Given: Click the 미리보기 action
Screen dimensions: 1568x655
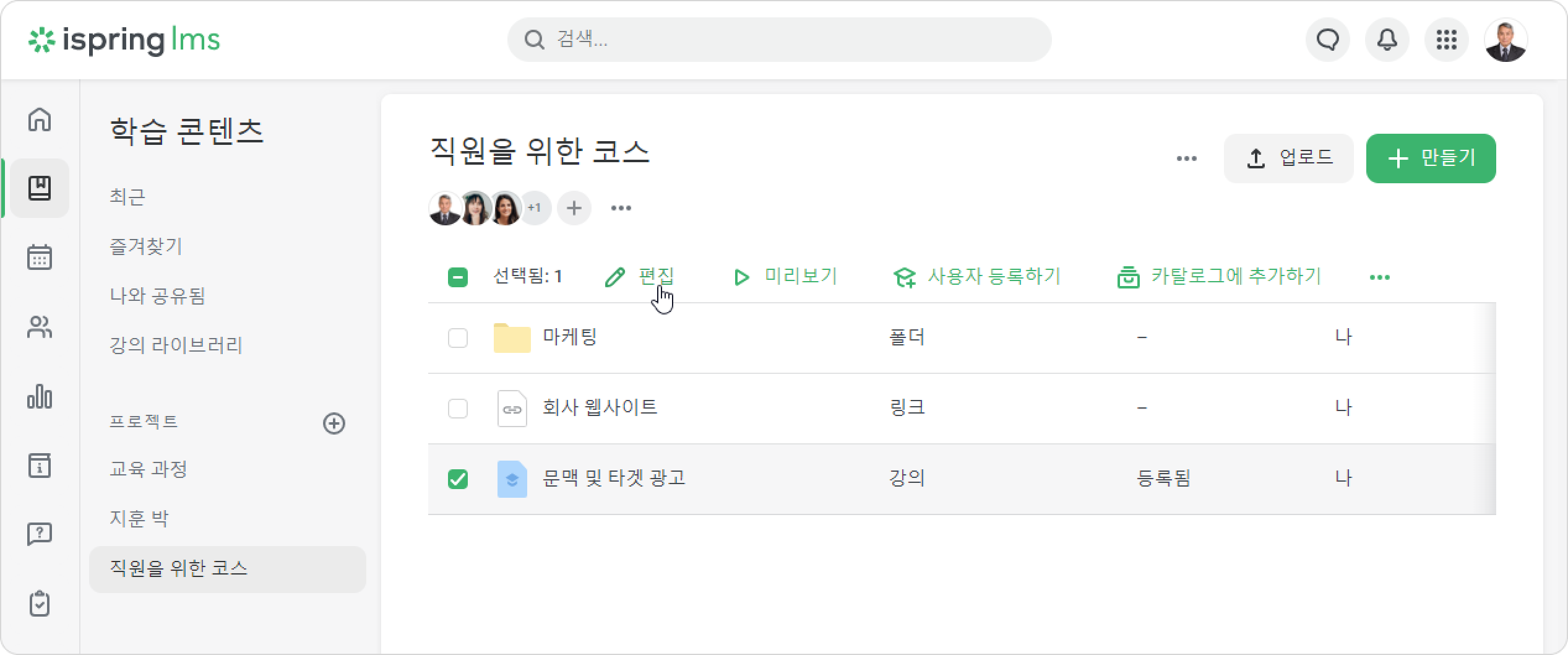Looking at the screenshot, I should tap(785, 276).
